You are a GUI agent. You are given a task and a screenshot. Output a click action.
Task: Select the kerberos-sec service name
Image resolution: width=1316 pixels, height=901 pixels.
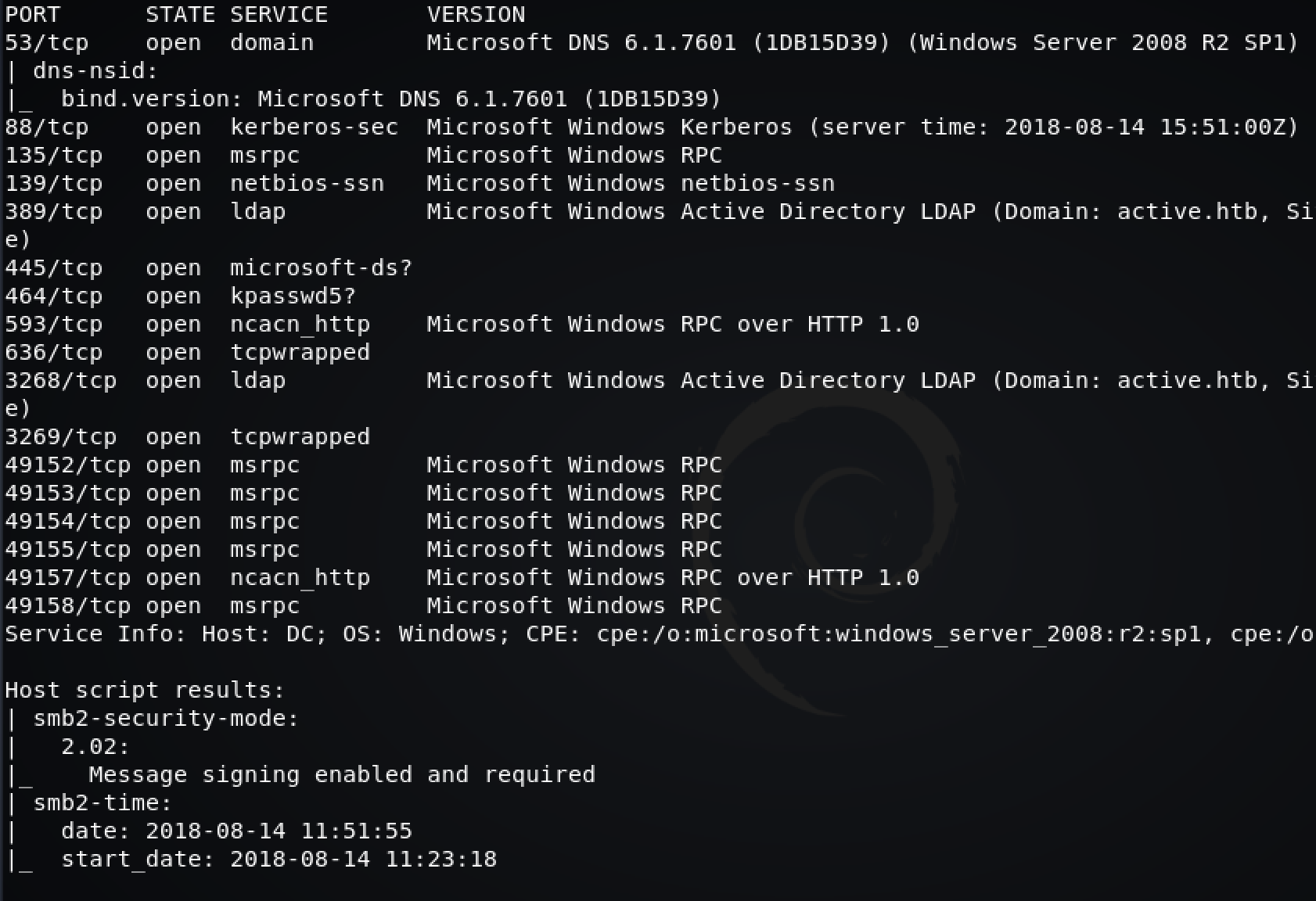314,127
